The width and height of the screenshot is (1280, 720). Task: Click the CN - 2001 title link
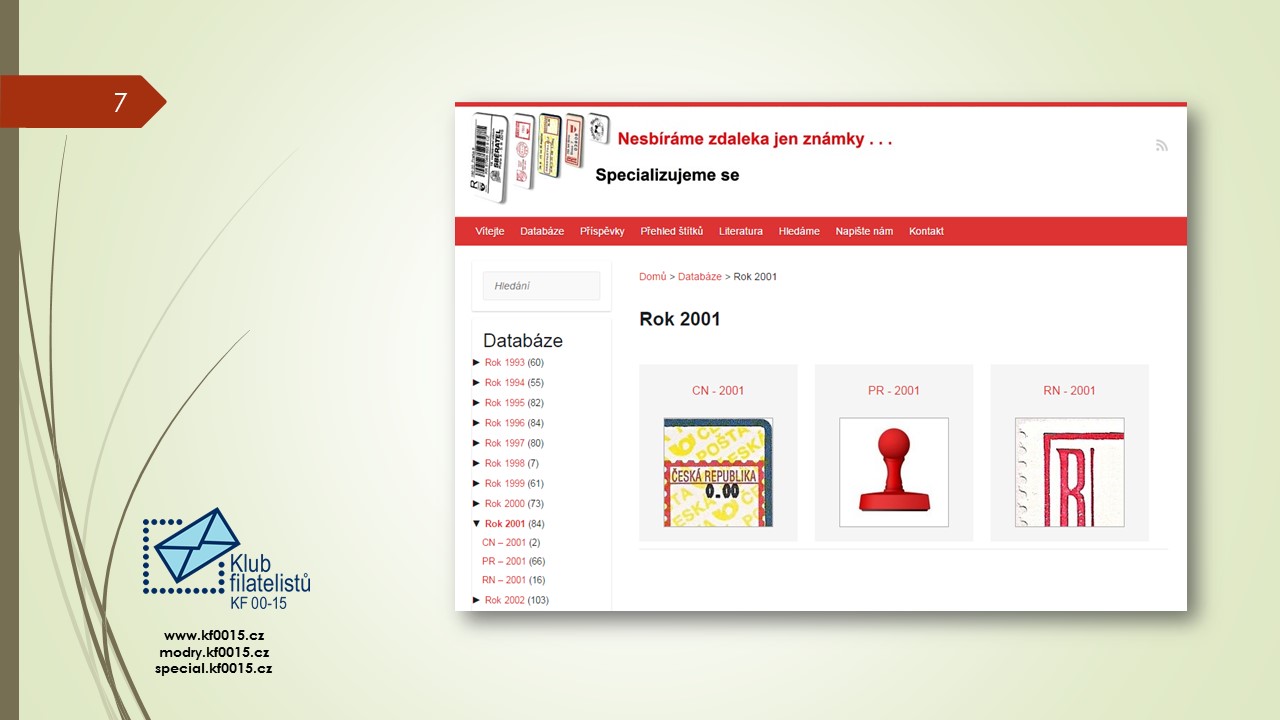[718, 391]
